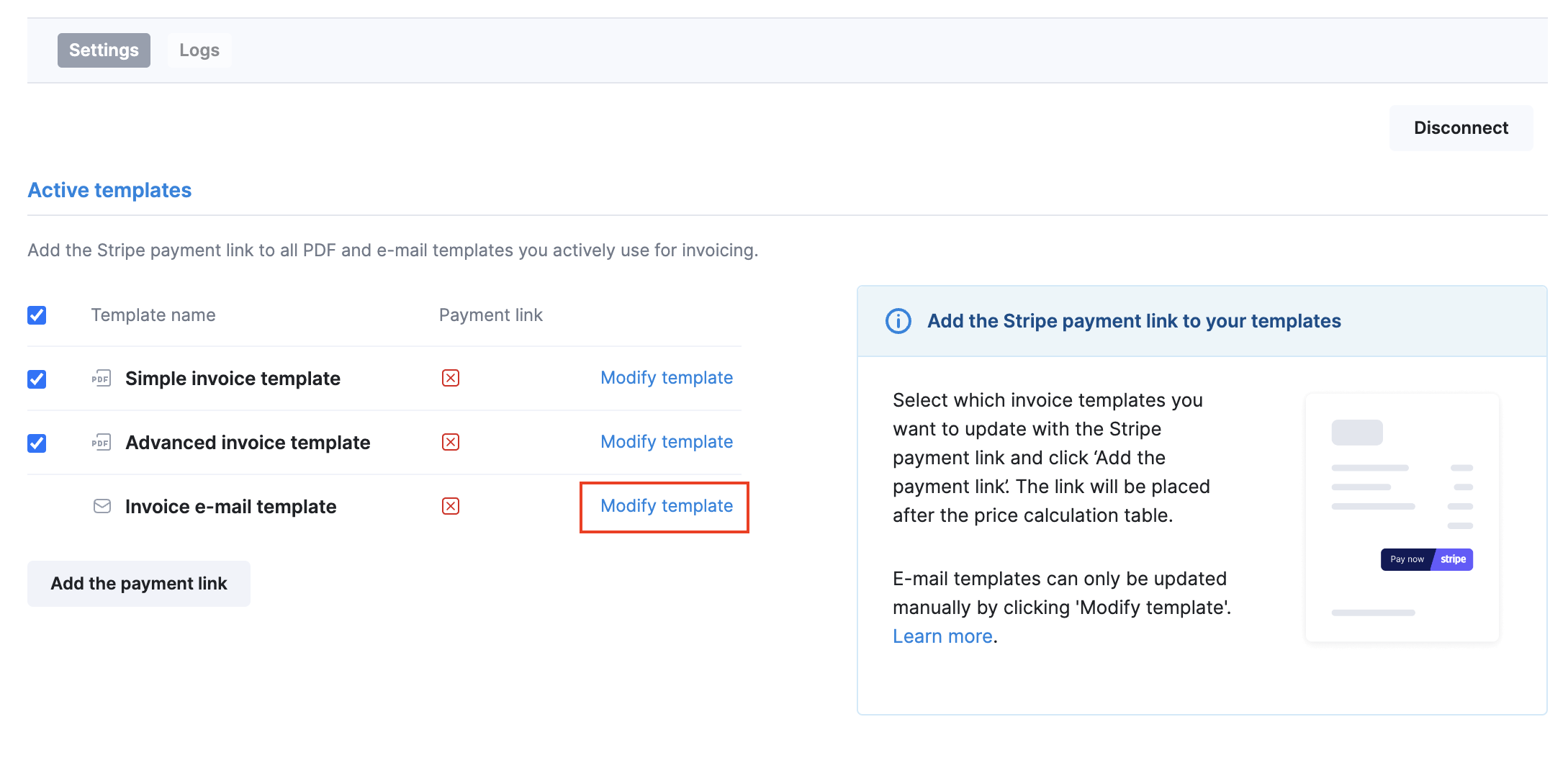Click the red X status for Simple invoice template
Screen dimensions: 1568x763
click(x=451, y=379)
